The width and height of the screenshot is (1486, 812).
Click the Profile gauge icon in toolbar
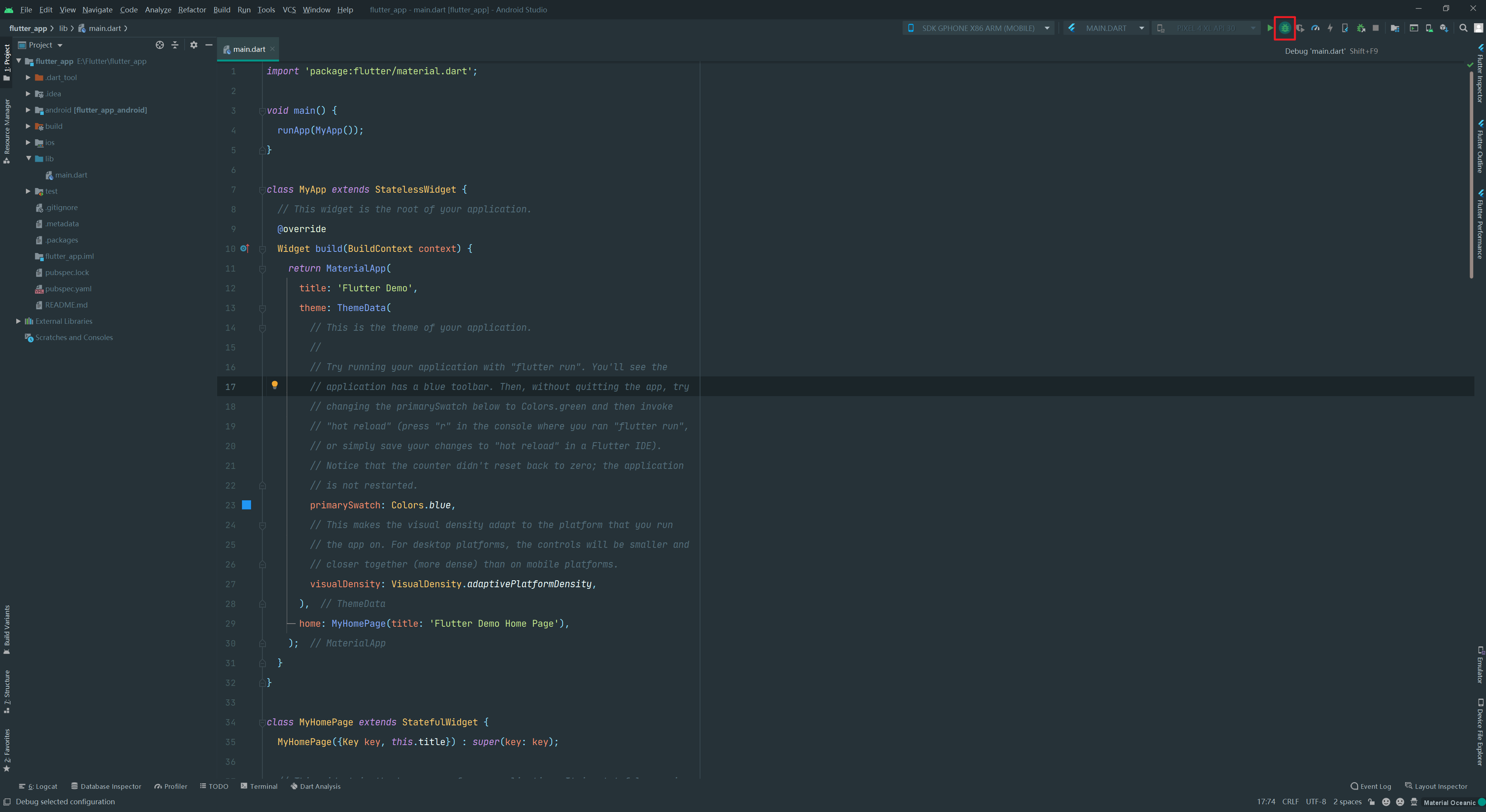pos(1315,28)
